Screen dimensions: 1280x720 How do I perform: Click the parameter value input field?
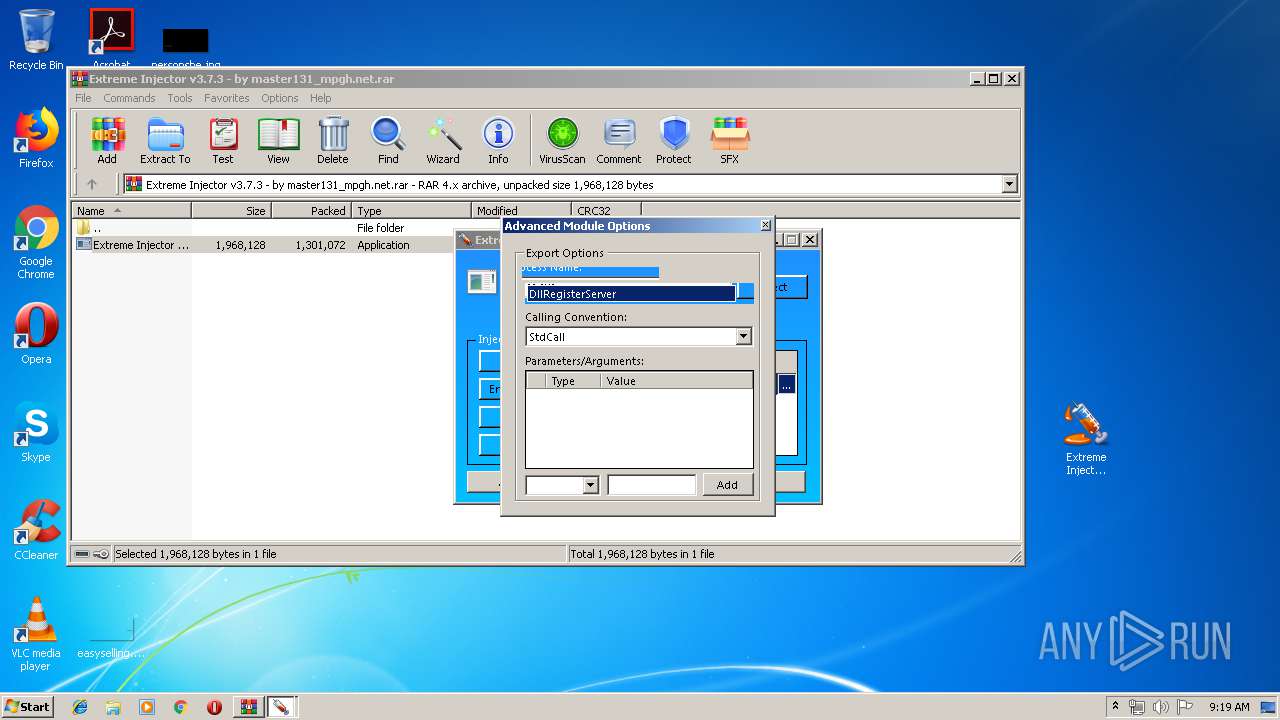(651, 485)
